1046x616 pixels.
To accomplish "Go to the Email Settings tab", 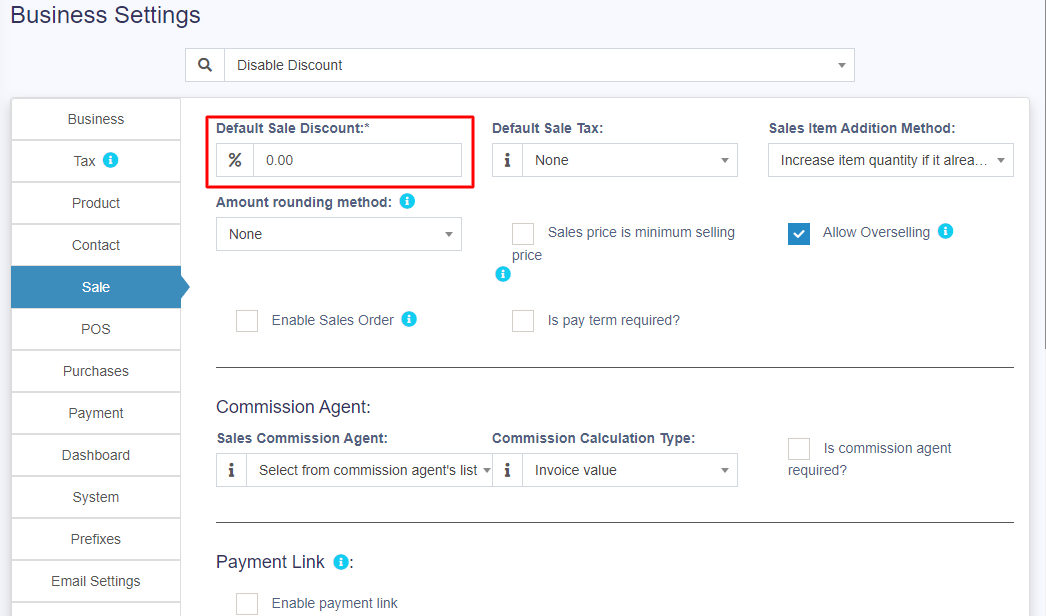I will tap(96, 581).
